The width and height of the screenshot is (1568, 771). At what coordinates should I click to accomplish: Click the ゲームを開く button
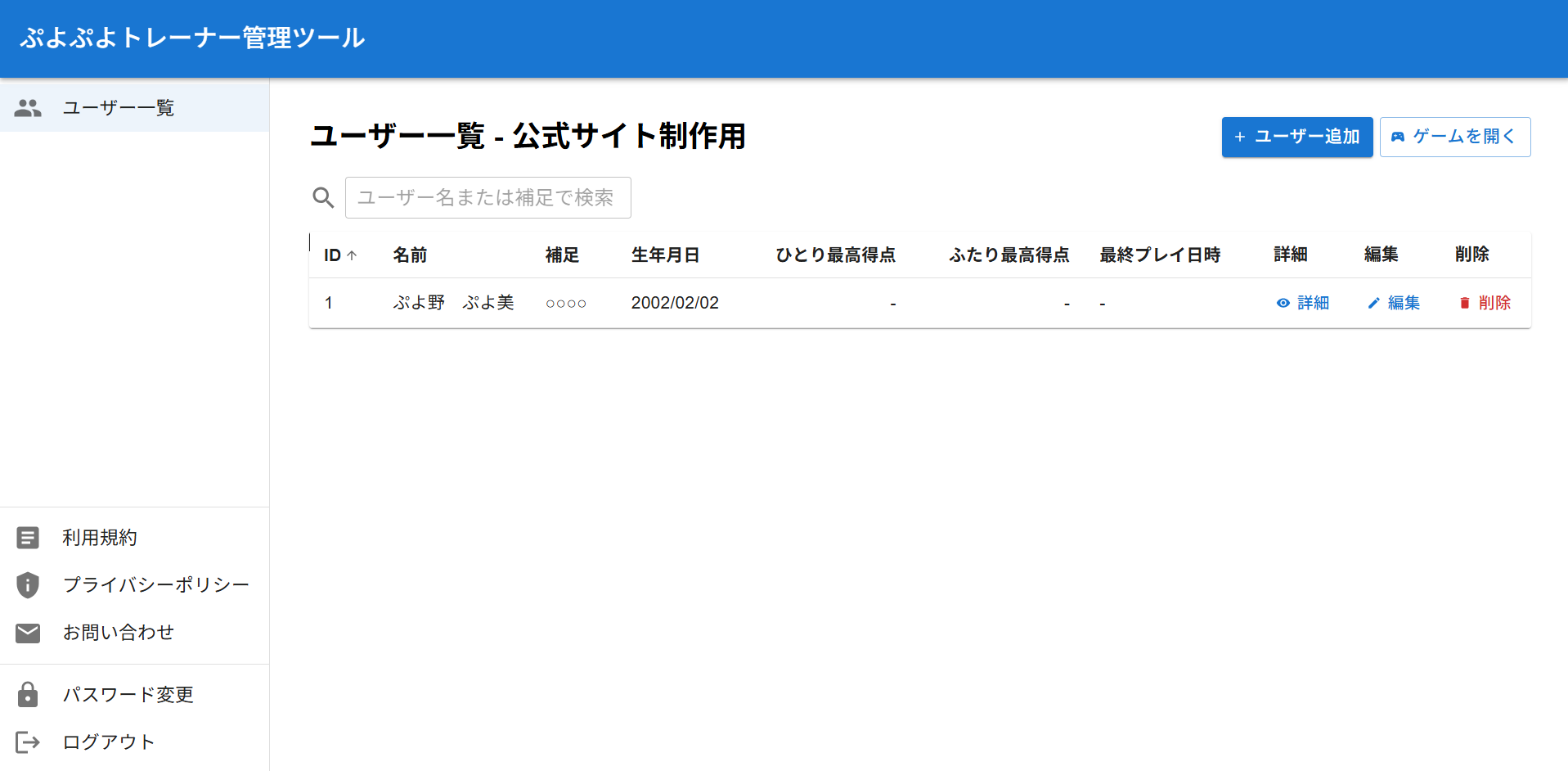1455,137
